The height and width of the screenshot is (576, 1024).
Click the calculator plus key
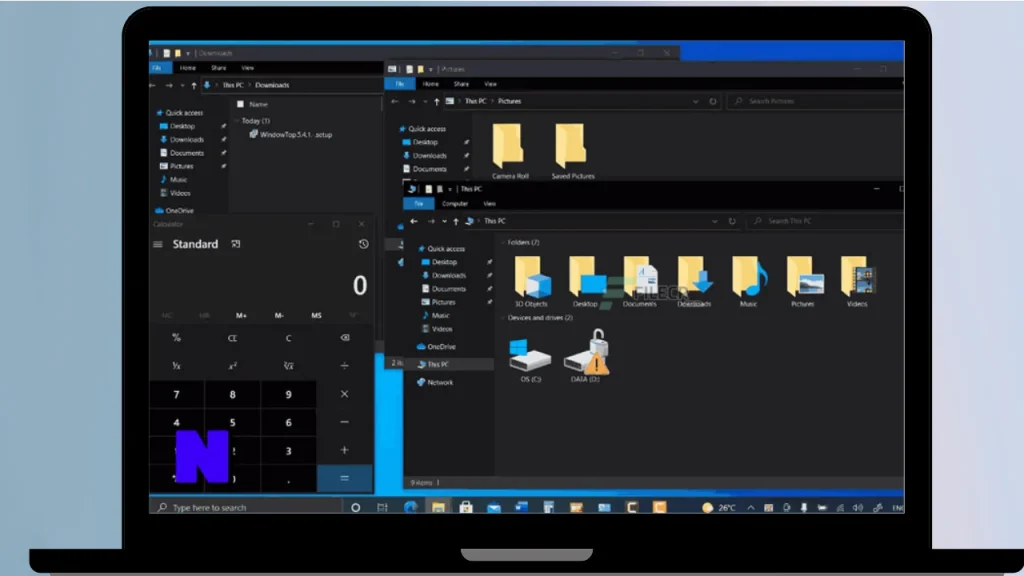(x=344, y=450)
